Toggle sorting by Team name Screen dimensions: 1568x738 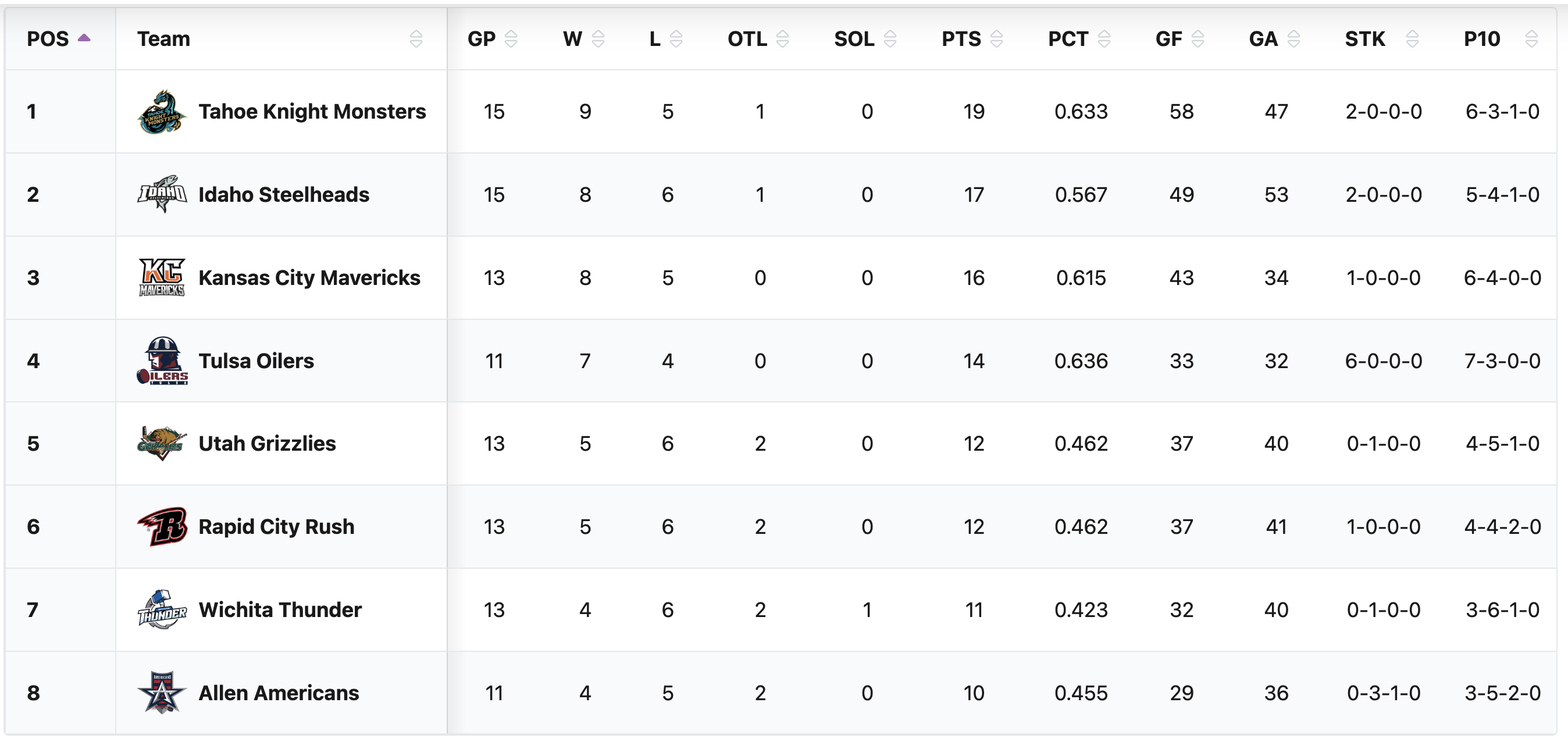[416, 39]
